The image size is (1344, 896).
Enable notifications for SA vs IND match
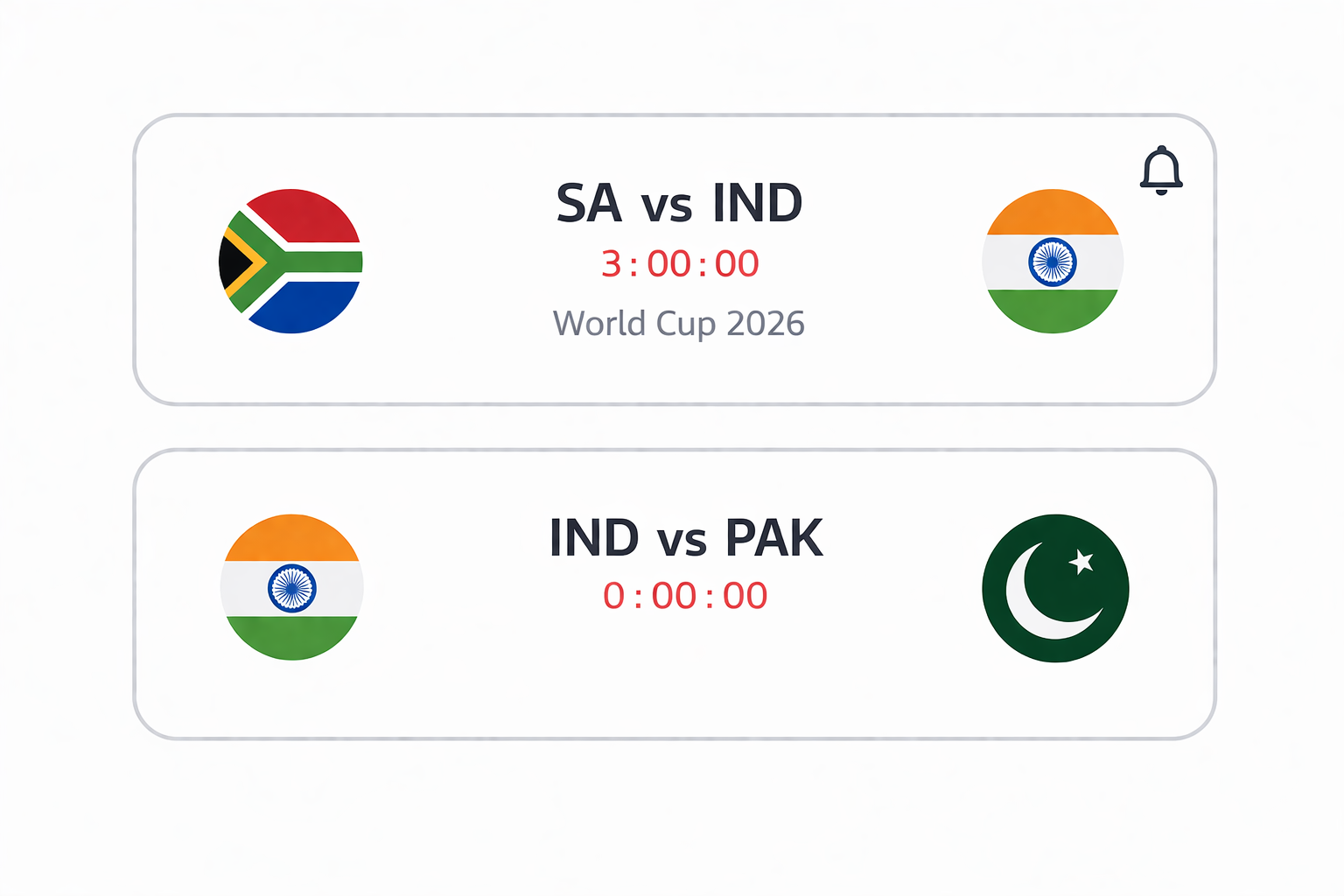click(1160, 171)
